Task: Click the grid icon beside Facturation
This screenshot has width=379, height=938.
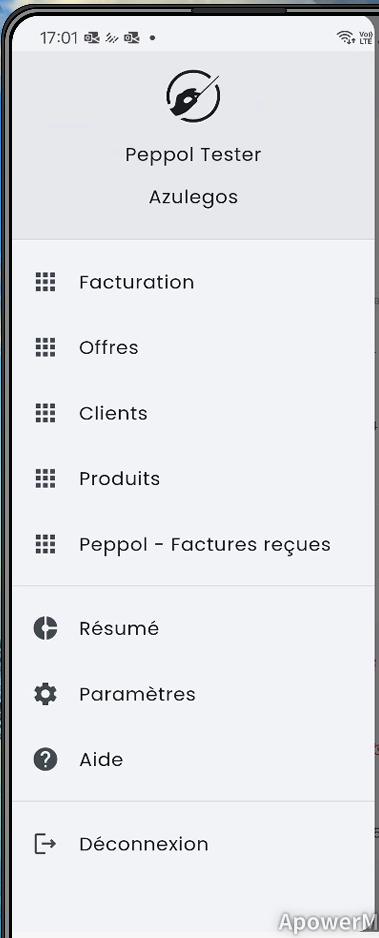Action: click(45, 282)
